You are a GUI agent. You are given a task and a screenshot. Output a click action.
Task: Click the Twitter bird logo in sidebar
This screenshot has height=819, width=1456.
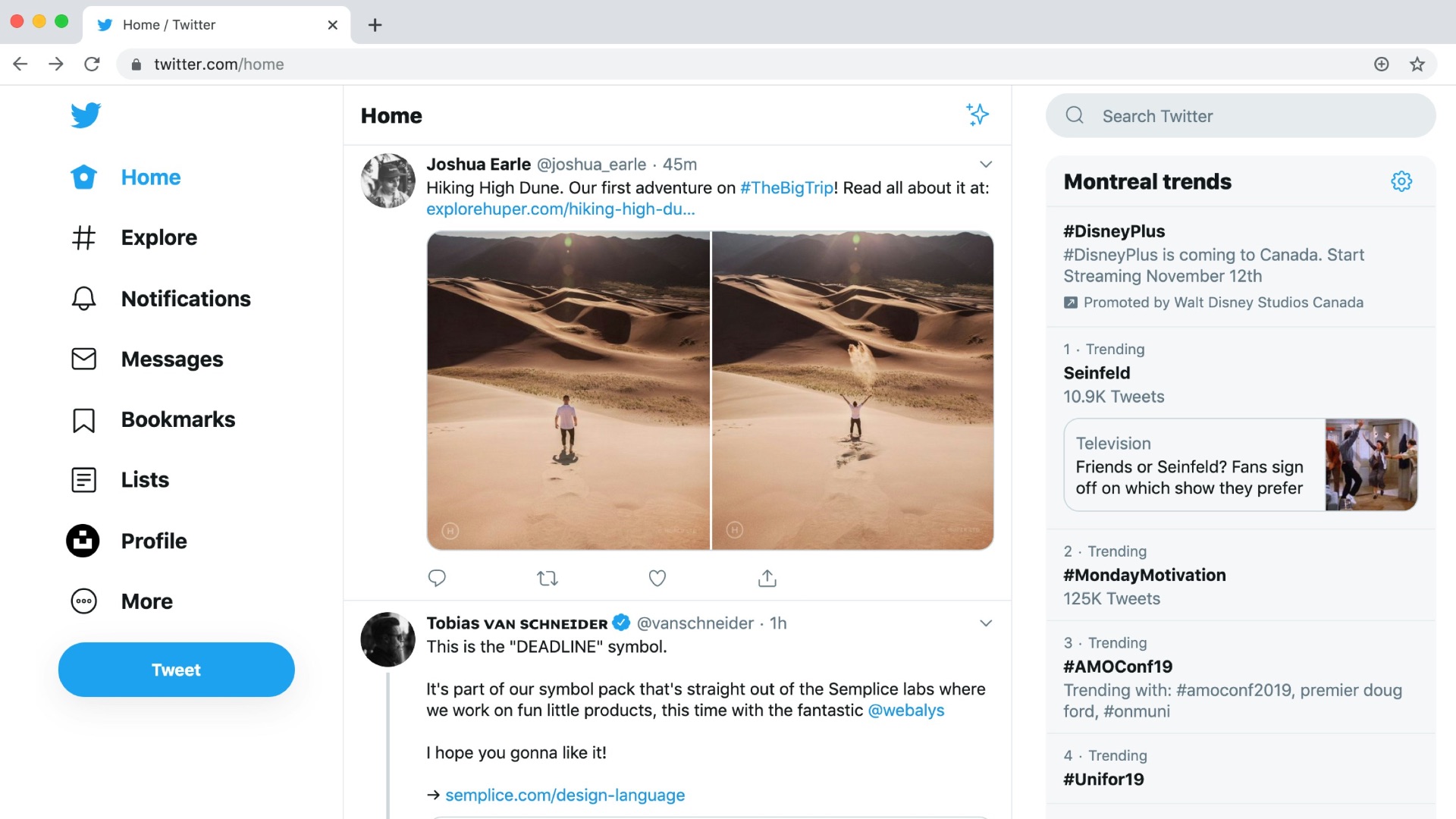click(x=85, y=115)
